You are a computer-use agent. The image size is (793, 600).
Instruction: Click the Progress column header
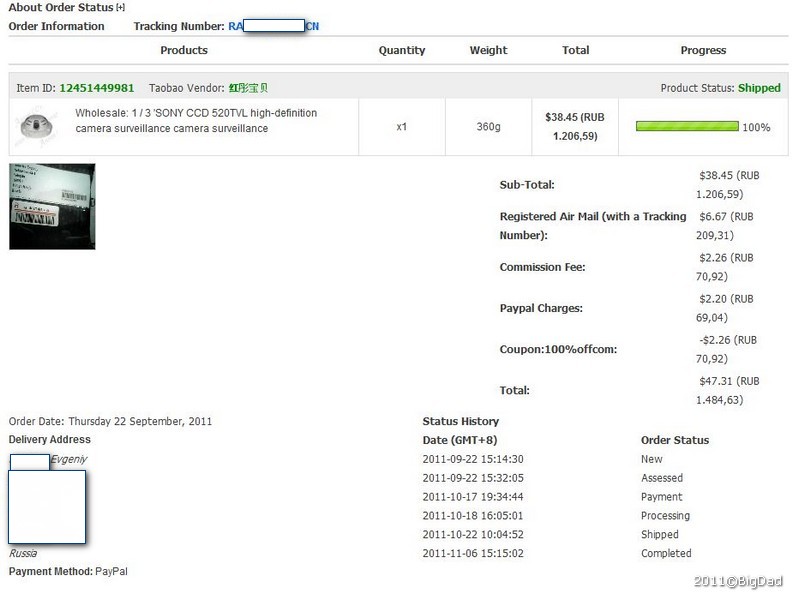(x=703, y=50)
